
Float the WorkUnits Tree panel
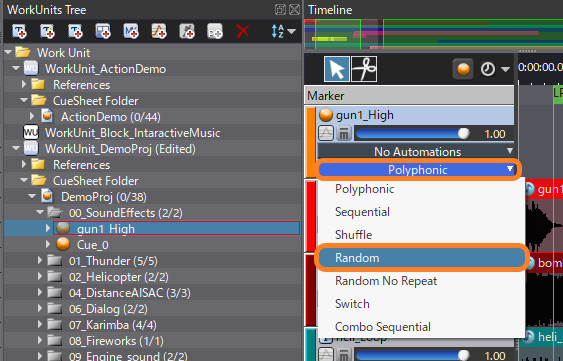280,9
